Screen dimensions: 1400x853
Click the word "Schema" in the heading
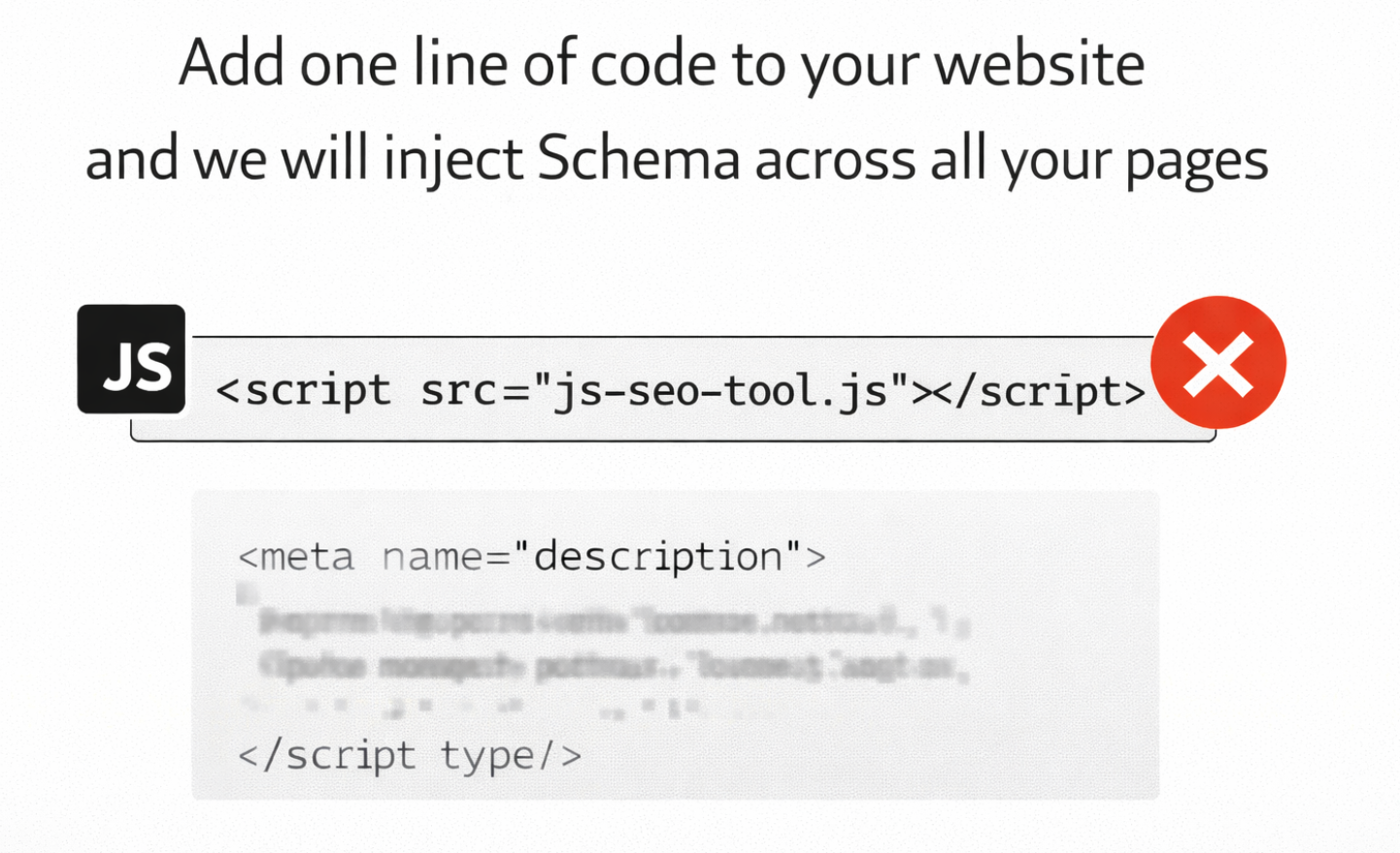639,158
